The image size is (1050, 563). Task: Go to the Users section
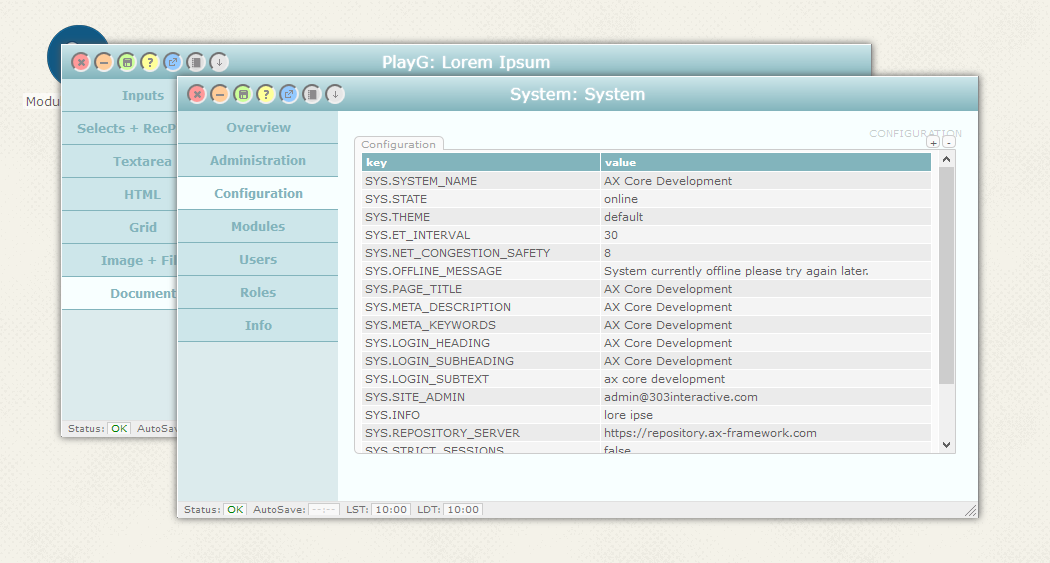[258, 260]
